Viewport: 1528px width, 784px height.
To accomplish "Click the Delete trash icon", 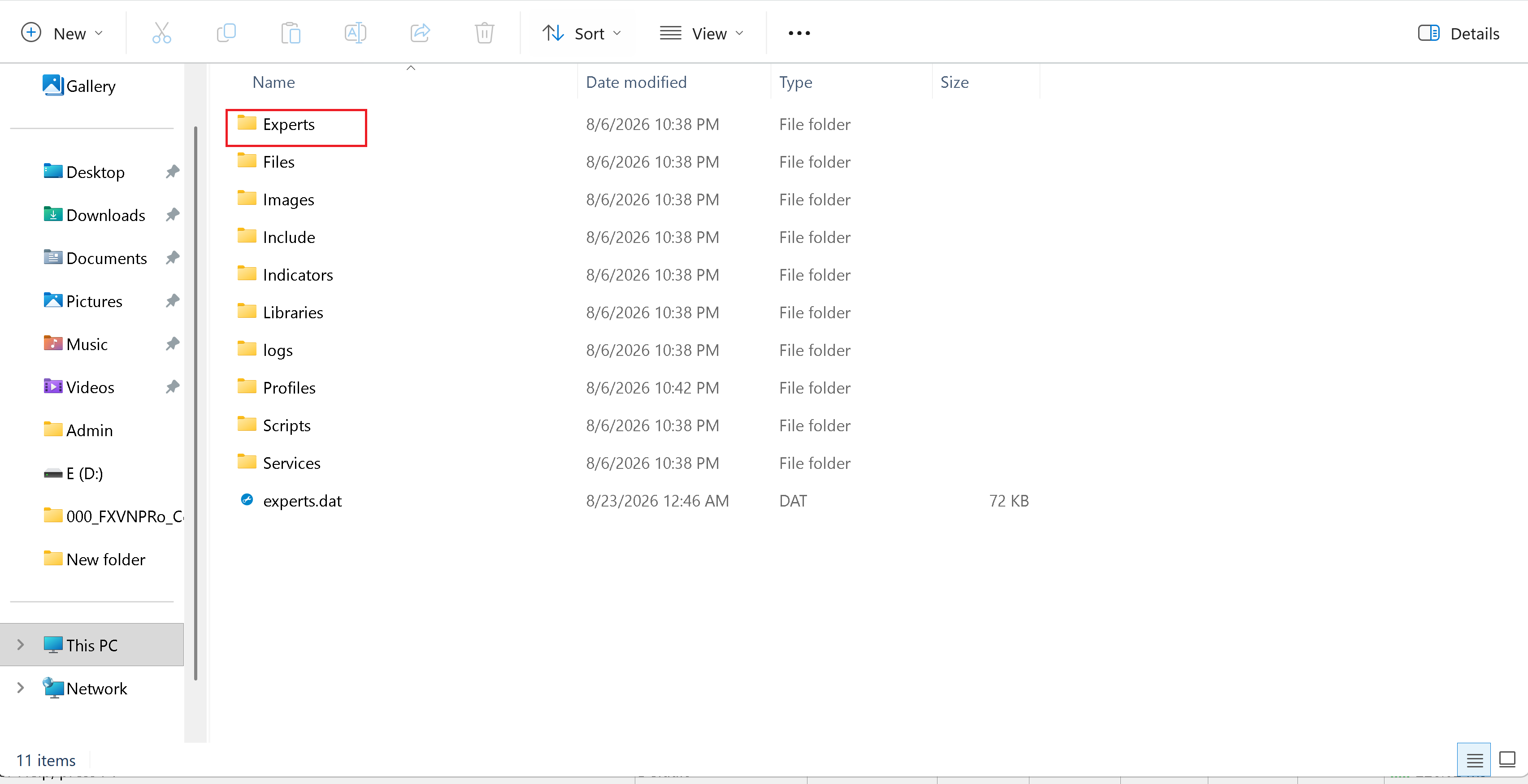I will pyautogui.click(x=485, y=33).
